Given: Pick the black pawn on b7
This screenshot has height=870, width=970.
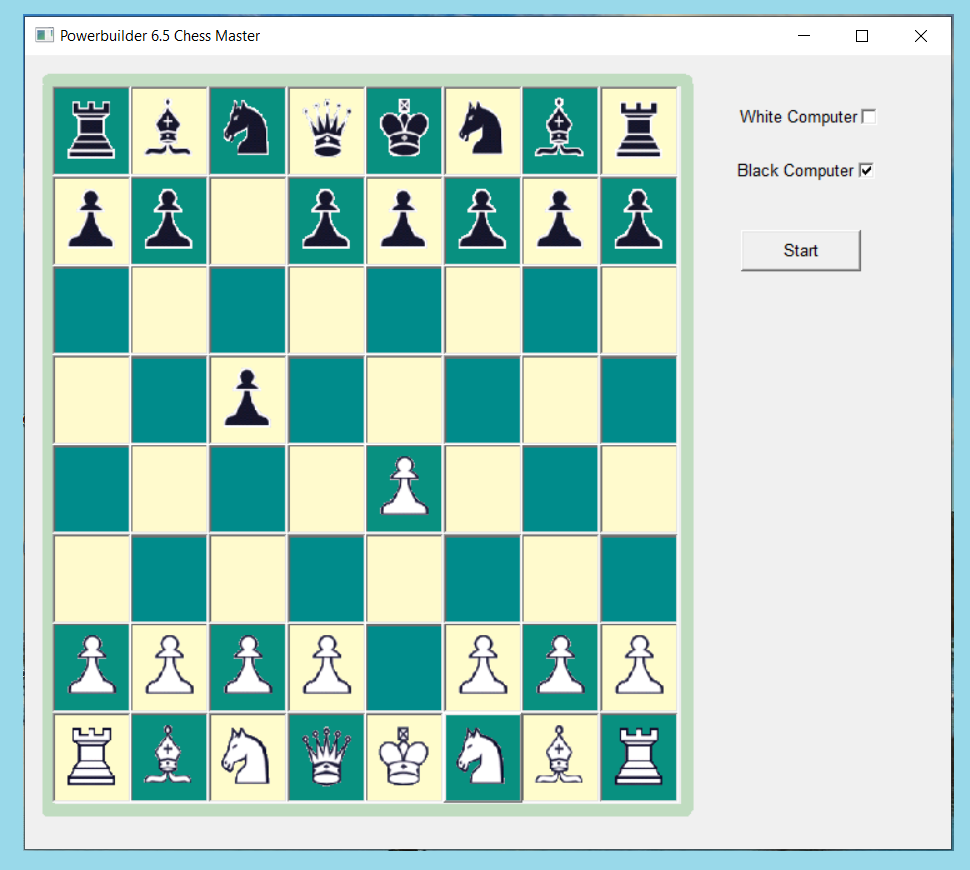Looking at the screenshot, I should (170, 220).
